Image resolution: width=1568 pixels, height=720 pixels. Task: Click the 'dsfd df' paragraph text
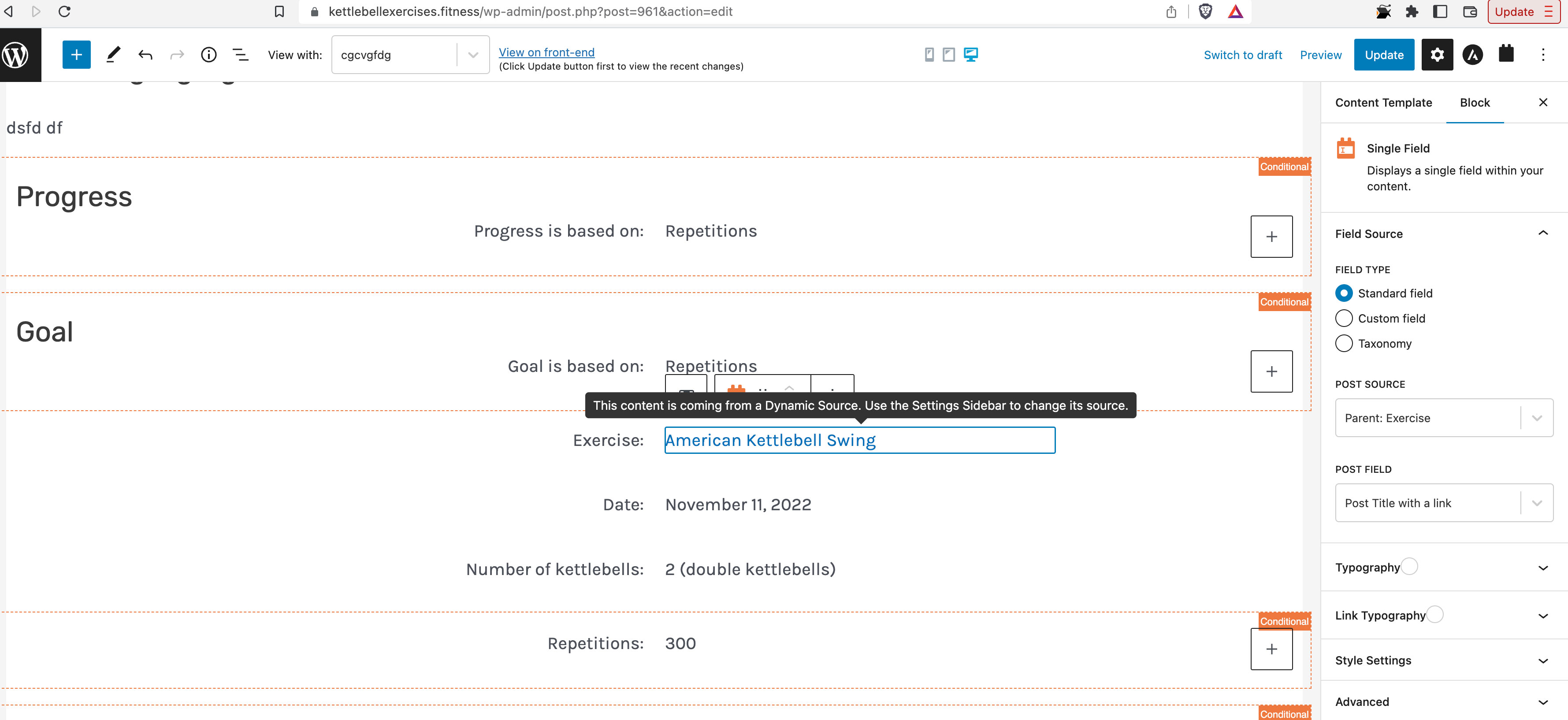click(34, 128)
